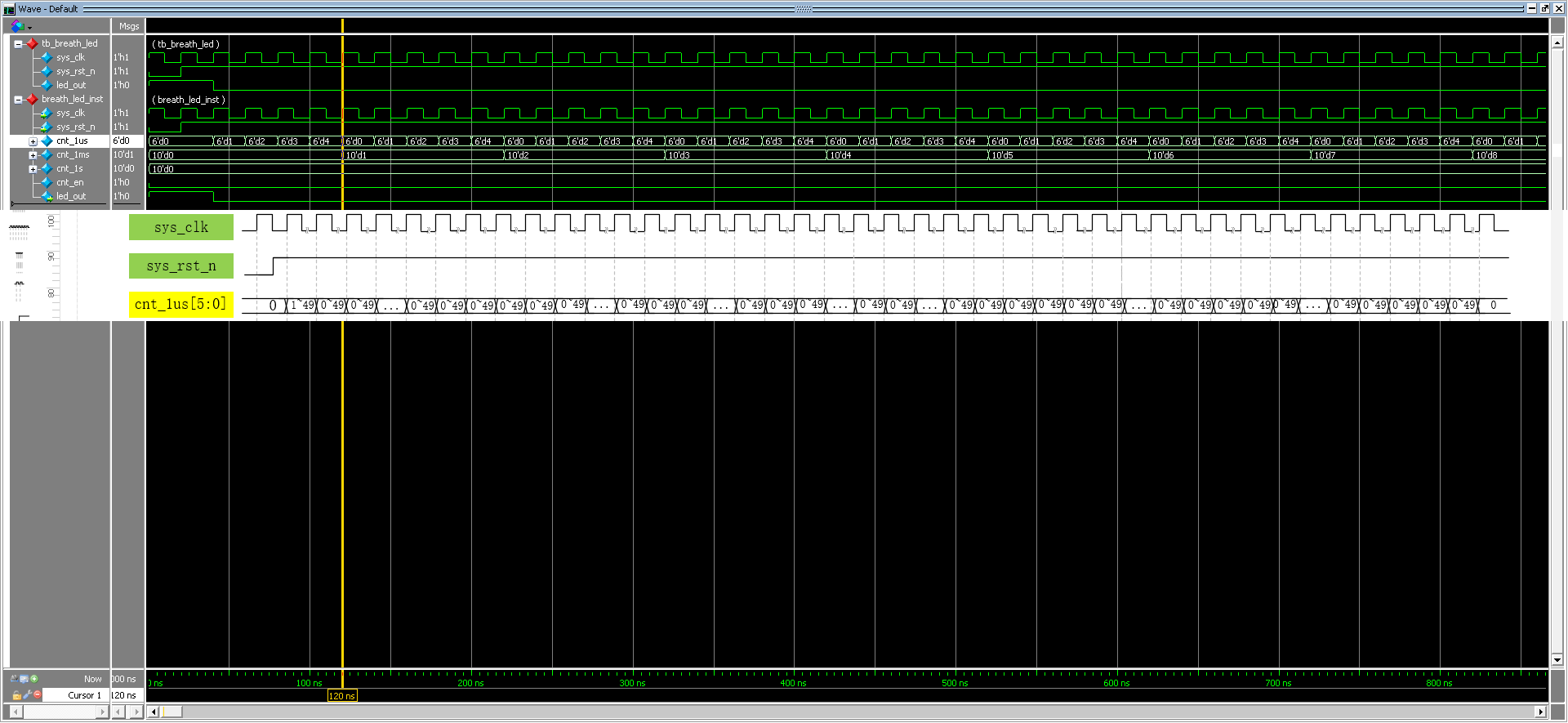Click the red diamond icon of breath_led_inst

[33, 99]
